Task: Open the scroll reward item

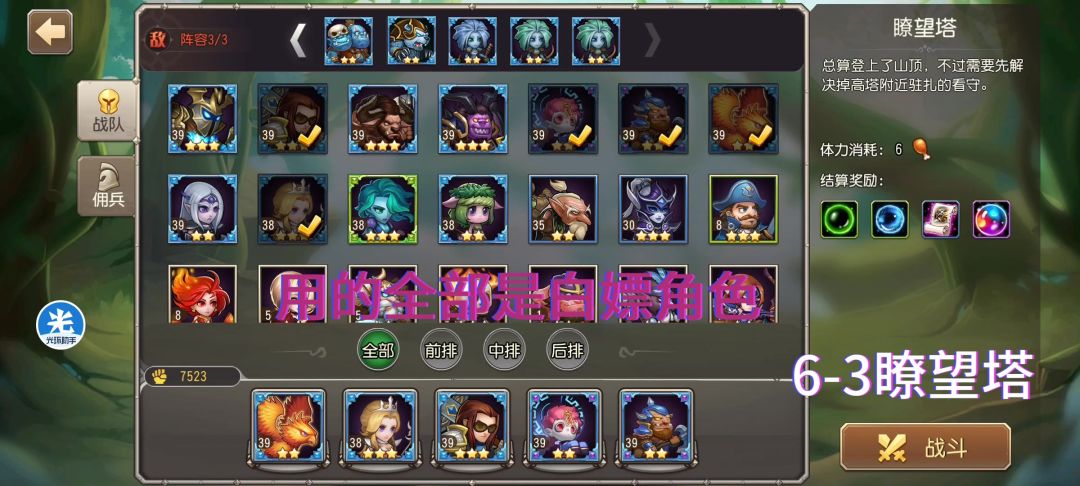Action: coord(941,220)
